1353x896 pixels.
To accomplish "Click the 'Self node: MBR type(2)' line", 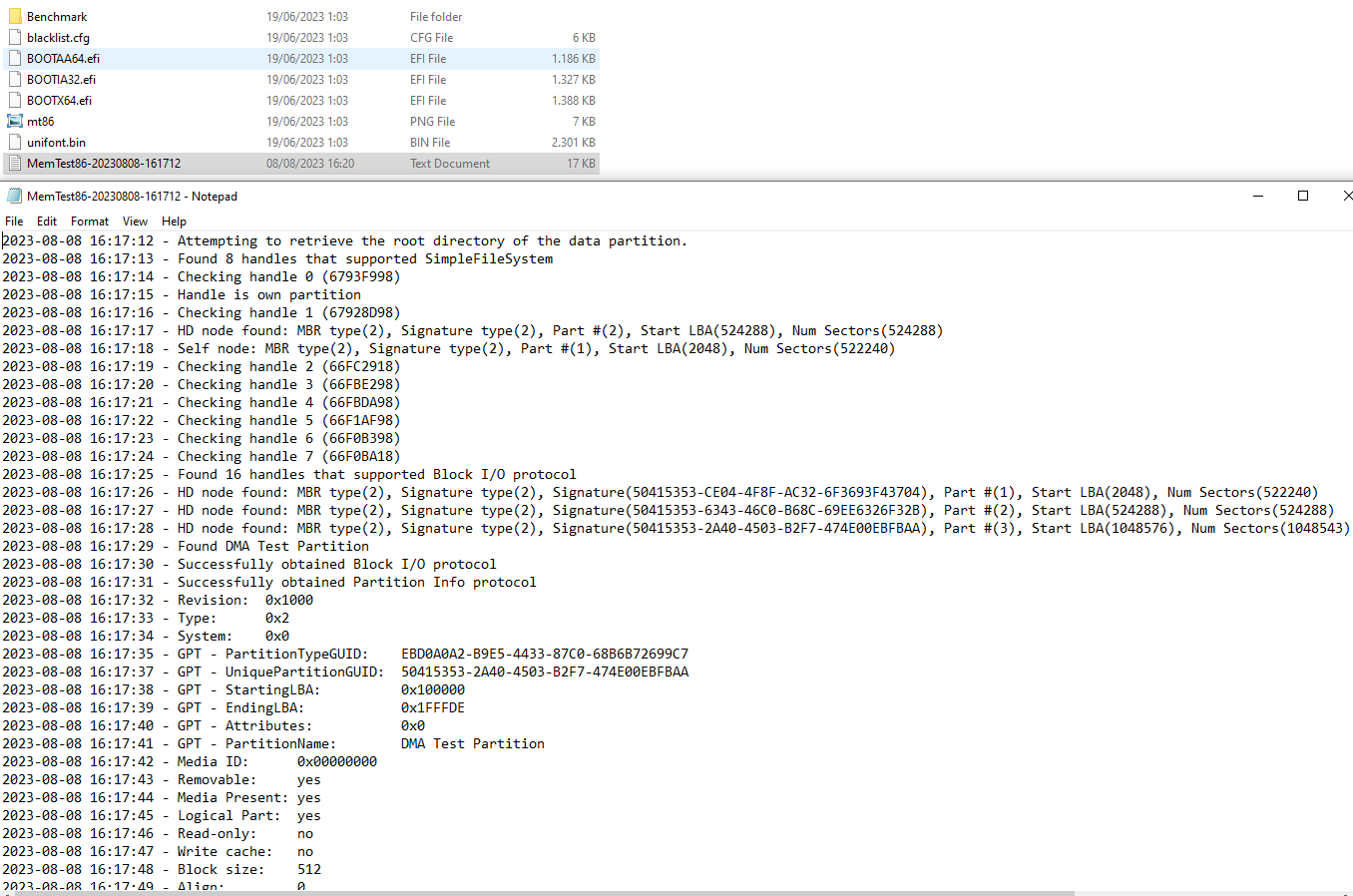I will (x=449, y=348).
